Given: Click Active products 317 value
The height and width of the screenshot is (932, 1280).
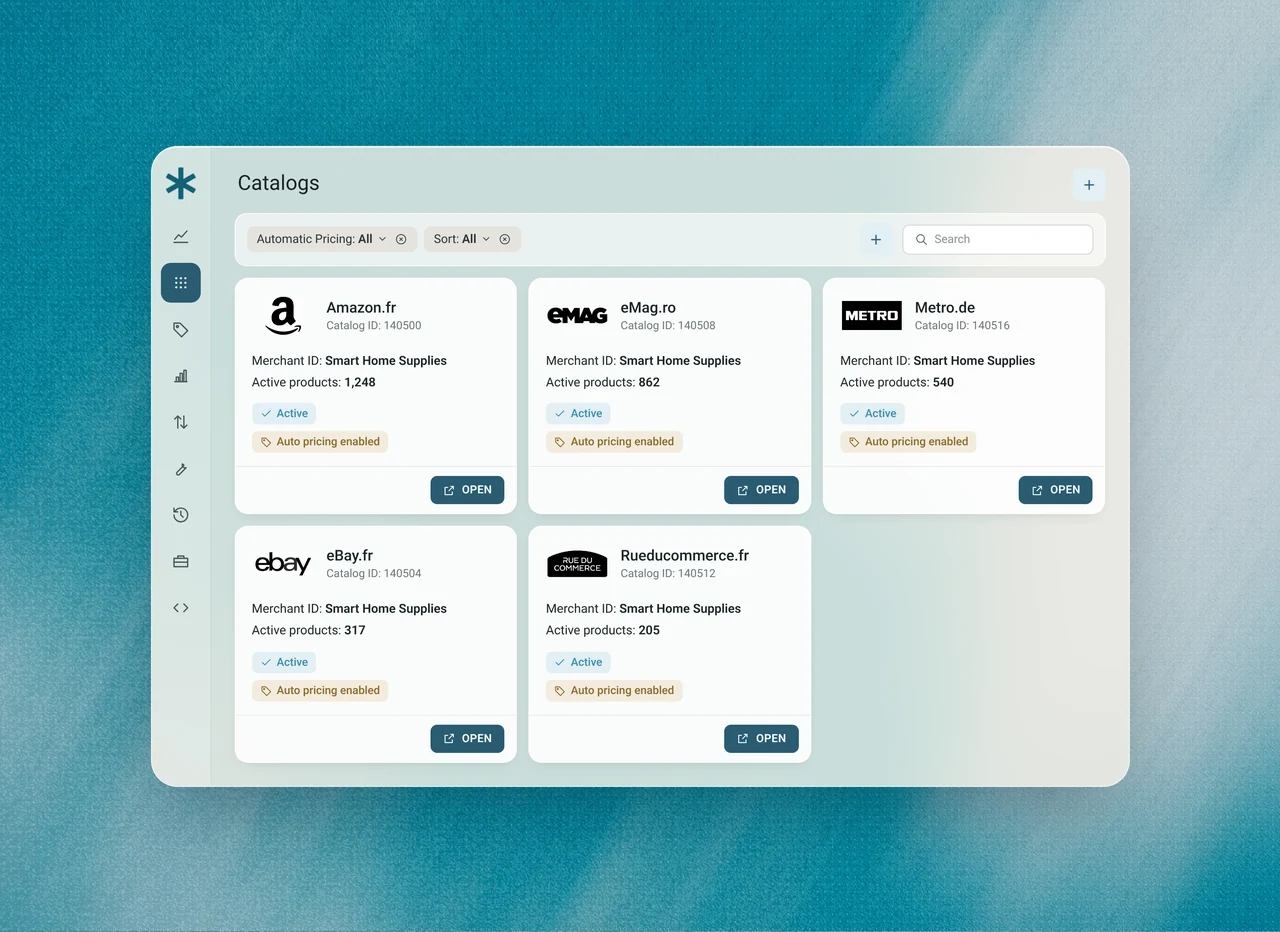Looking at the screenshot, I should click(355, 630).
